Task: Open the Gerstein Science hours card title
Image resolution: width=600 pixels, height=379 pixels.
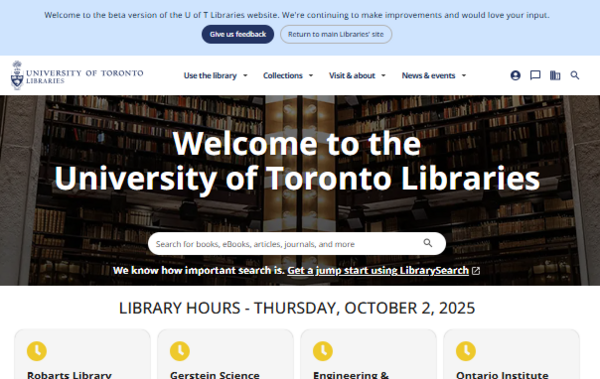Action: click(215, 374)
